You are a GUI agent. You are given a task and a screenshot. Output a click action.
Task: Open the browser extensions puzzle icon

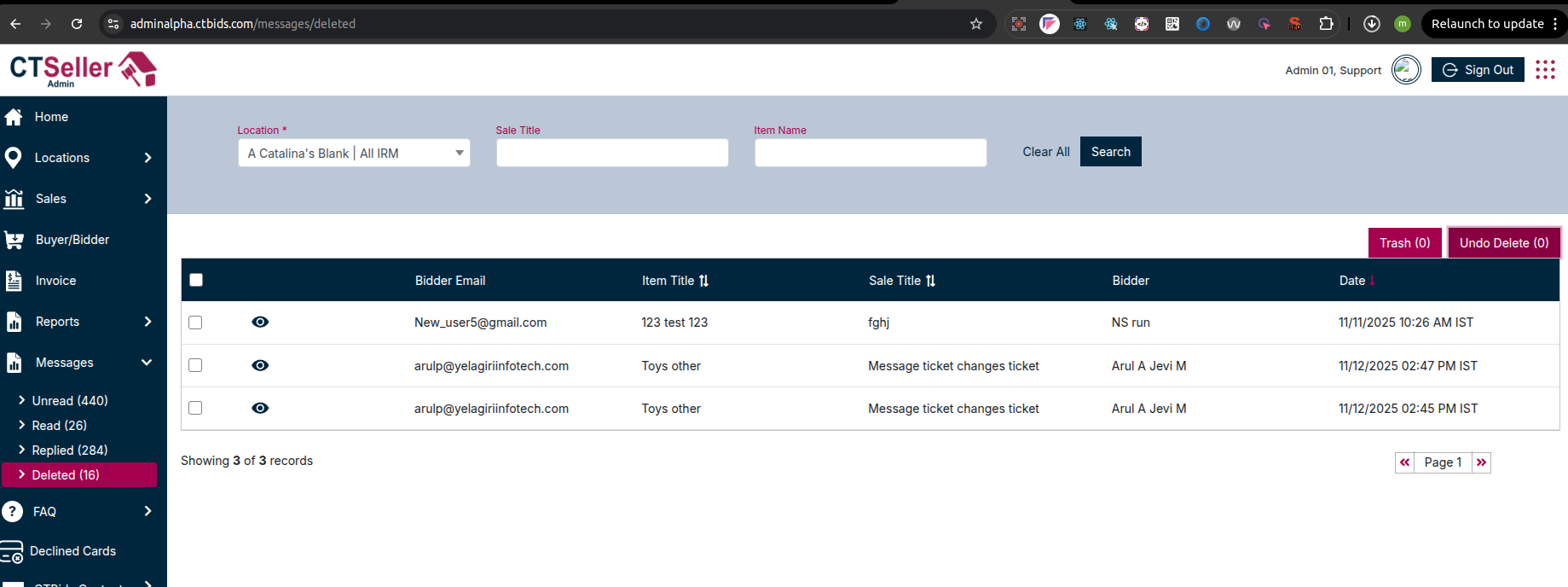[1326, 24]
